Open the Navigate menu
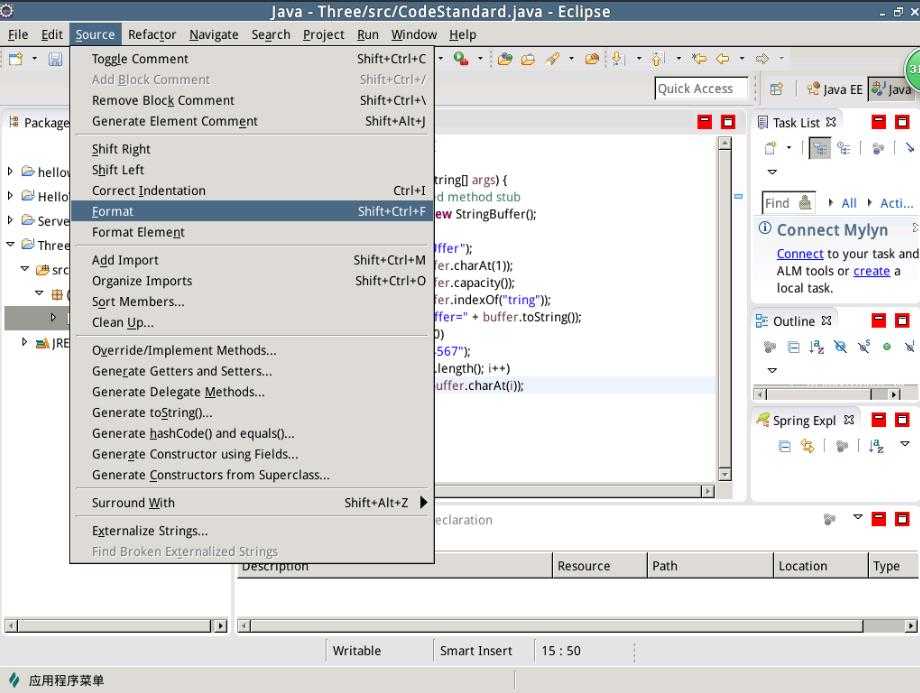 tap(214, 35)
